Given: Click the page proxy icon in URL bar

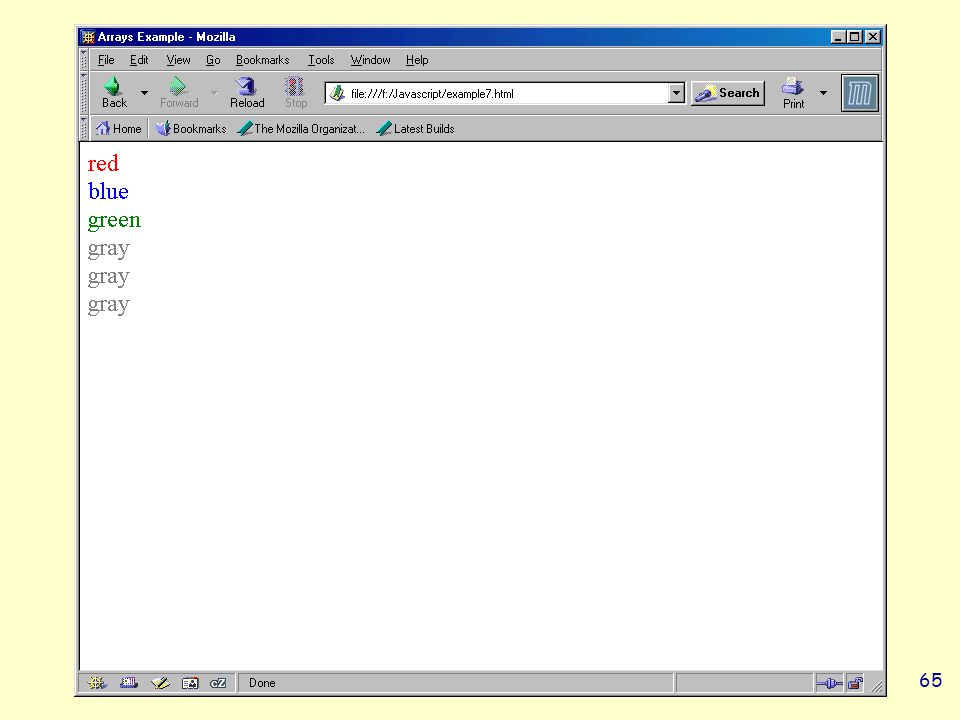Looking at the screenshot, I should 337,94.
